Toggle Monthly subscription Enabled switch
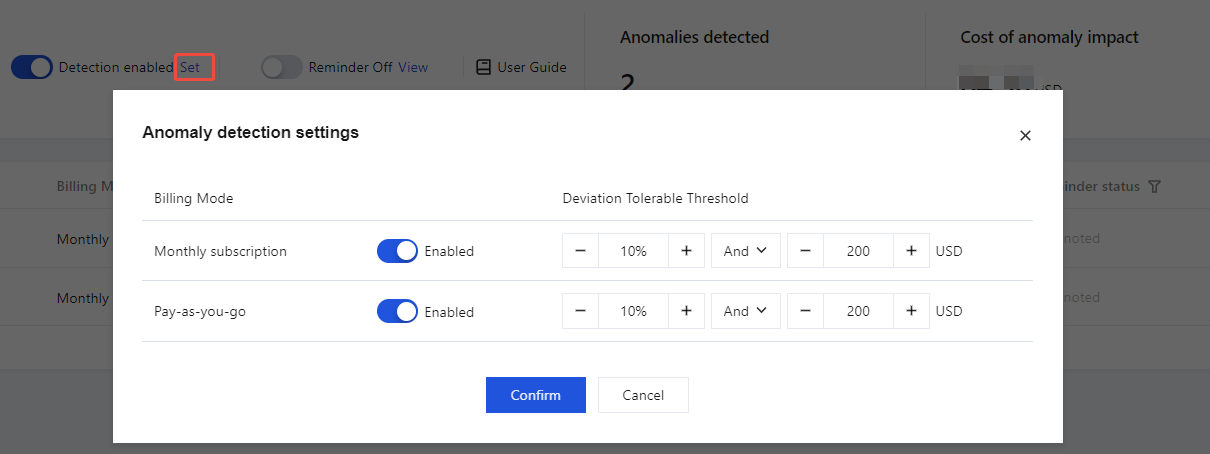 pyautogui.click(x=397, y=251)
